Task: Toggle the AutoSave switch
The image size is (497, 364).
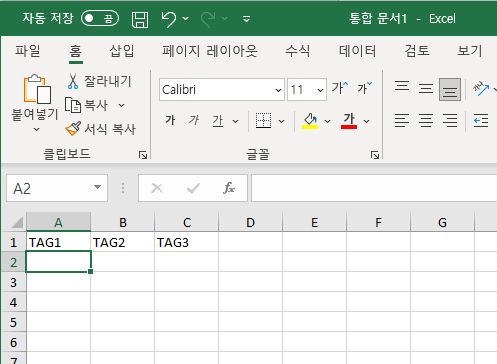Action: click(100, 18)
